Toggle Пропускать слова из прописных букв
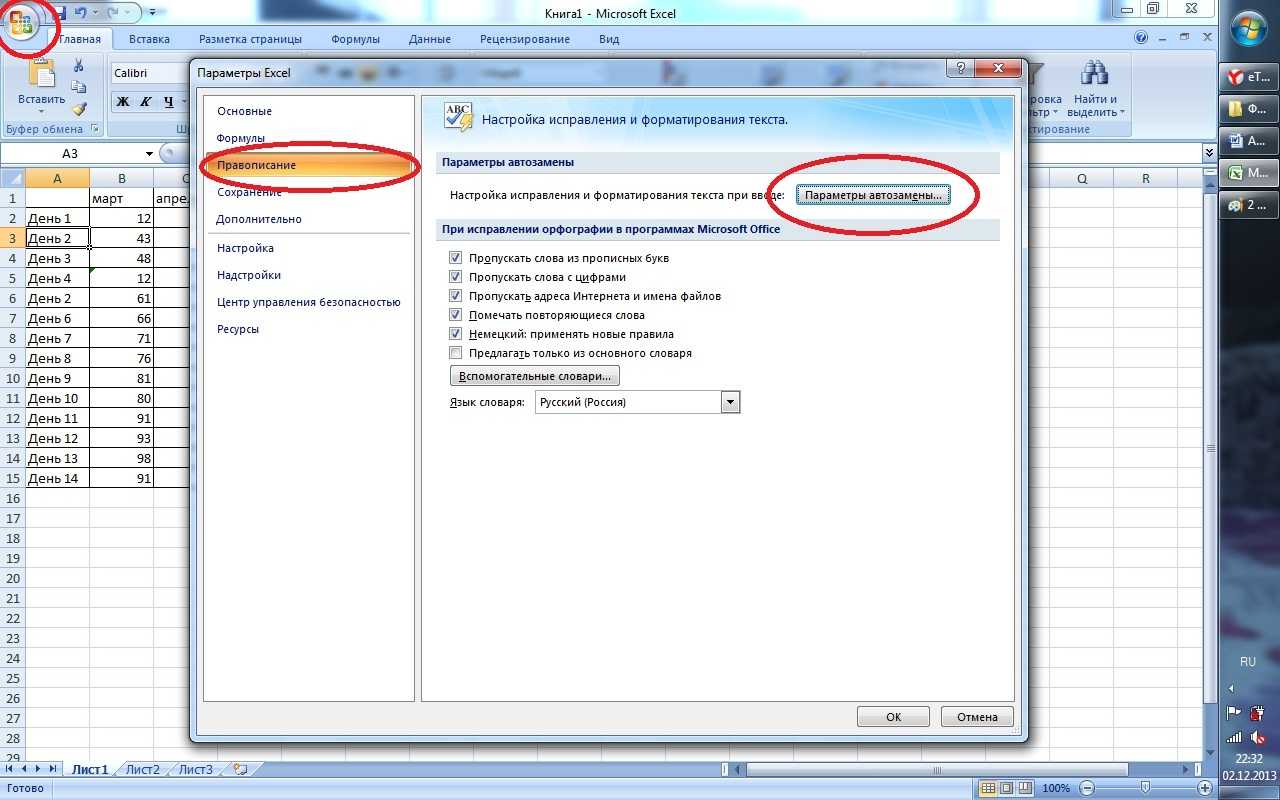Viewport: 1280px width, 800px height. tap(456, 258)
